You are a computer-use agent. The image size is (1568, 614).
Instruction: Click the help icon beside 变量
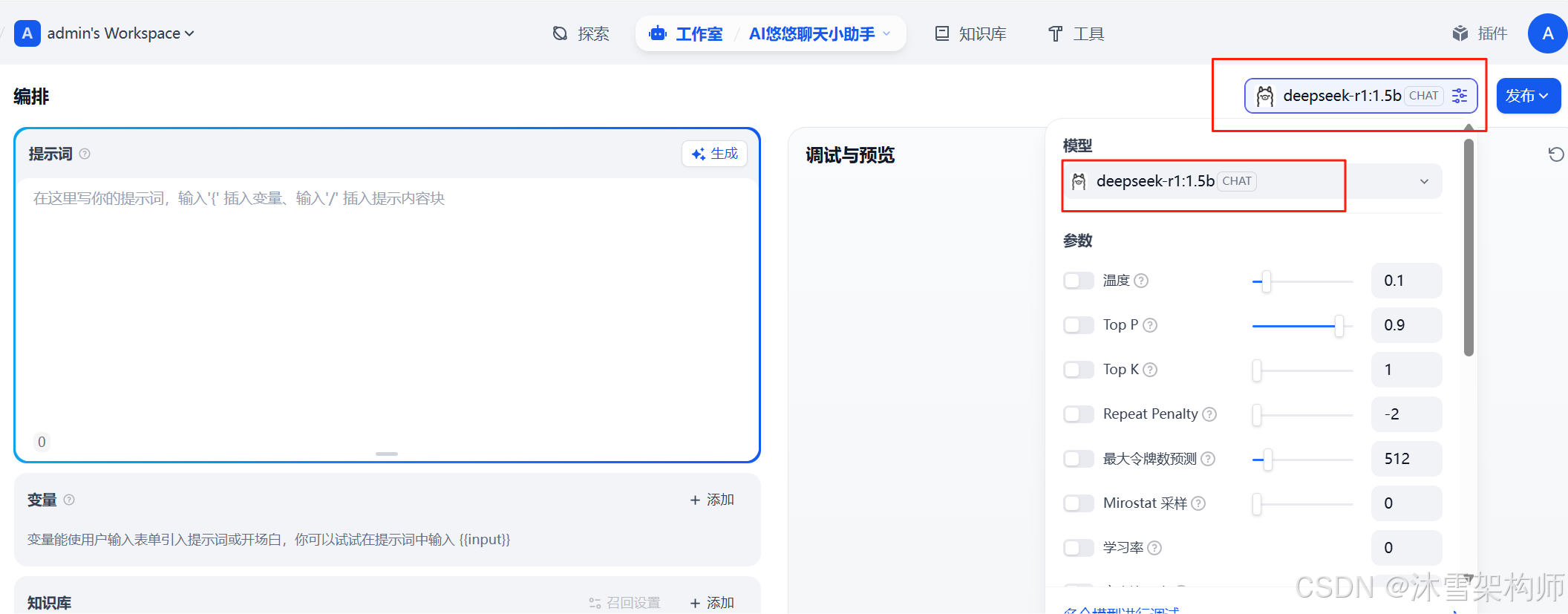pyautogui.click(x=69, y=500)
